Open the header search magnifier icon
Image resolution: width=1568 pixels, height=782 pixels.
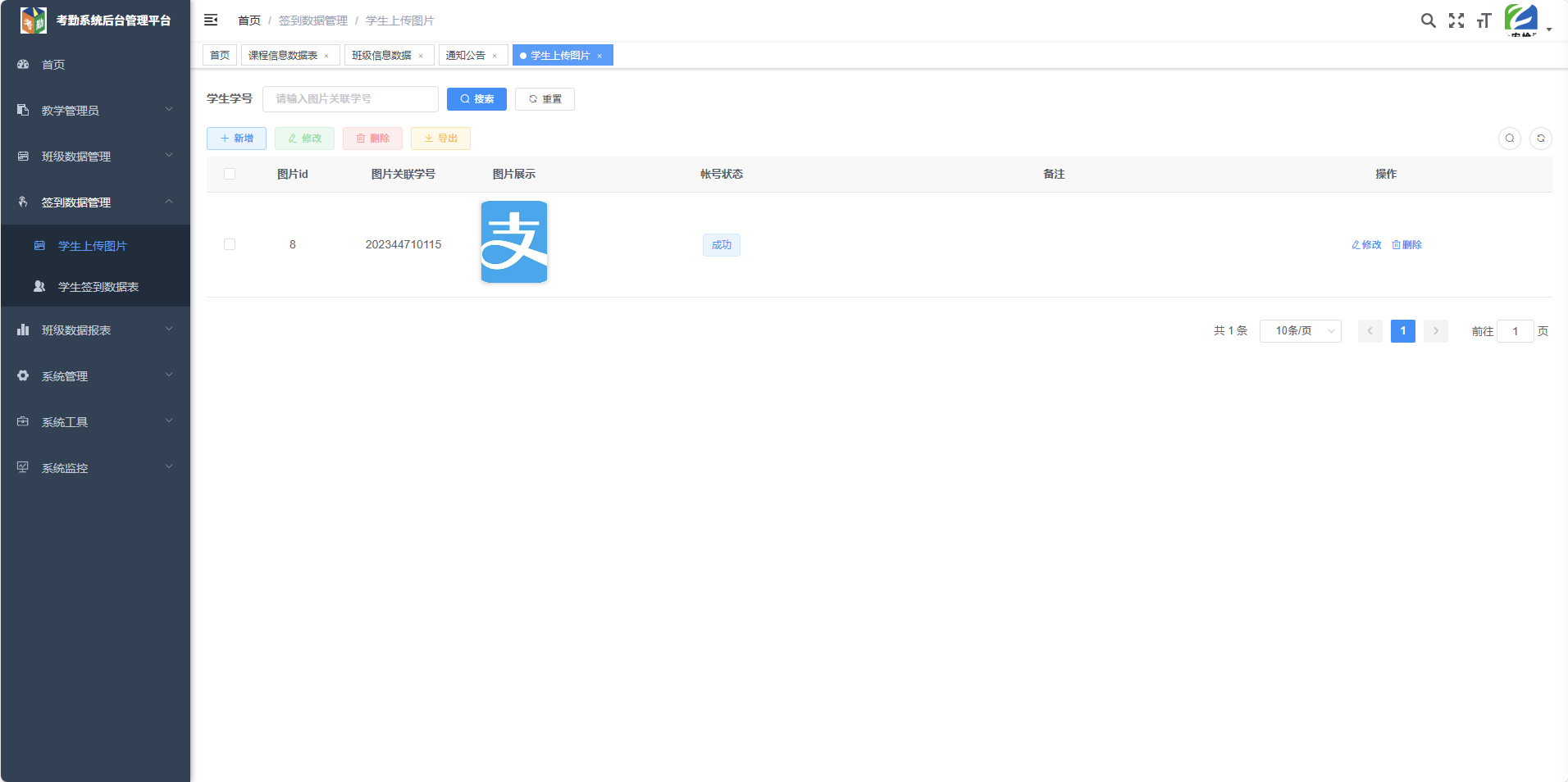tap(1429, 20)
